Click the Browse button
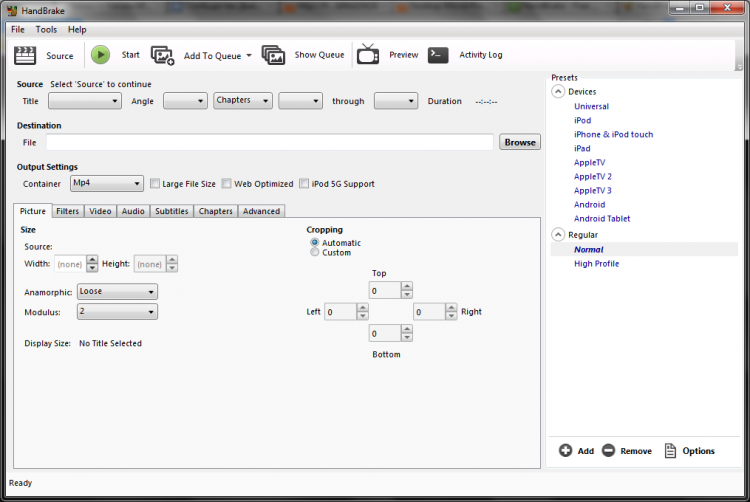The width and height of the screenshot is (750, 502). [520, 142]
